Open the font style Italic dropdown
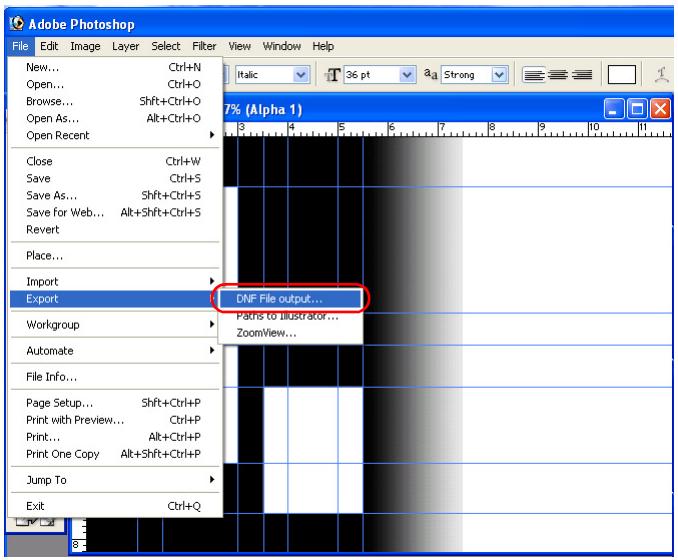The width and height of the screenshot is (678, 560). [x=301, y=75]
